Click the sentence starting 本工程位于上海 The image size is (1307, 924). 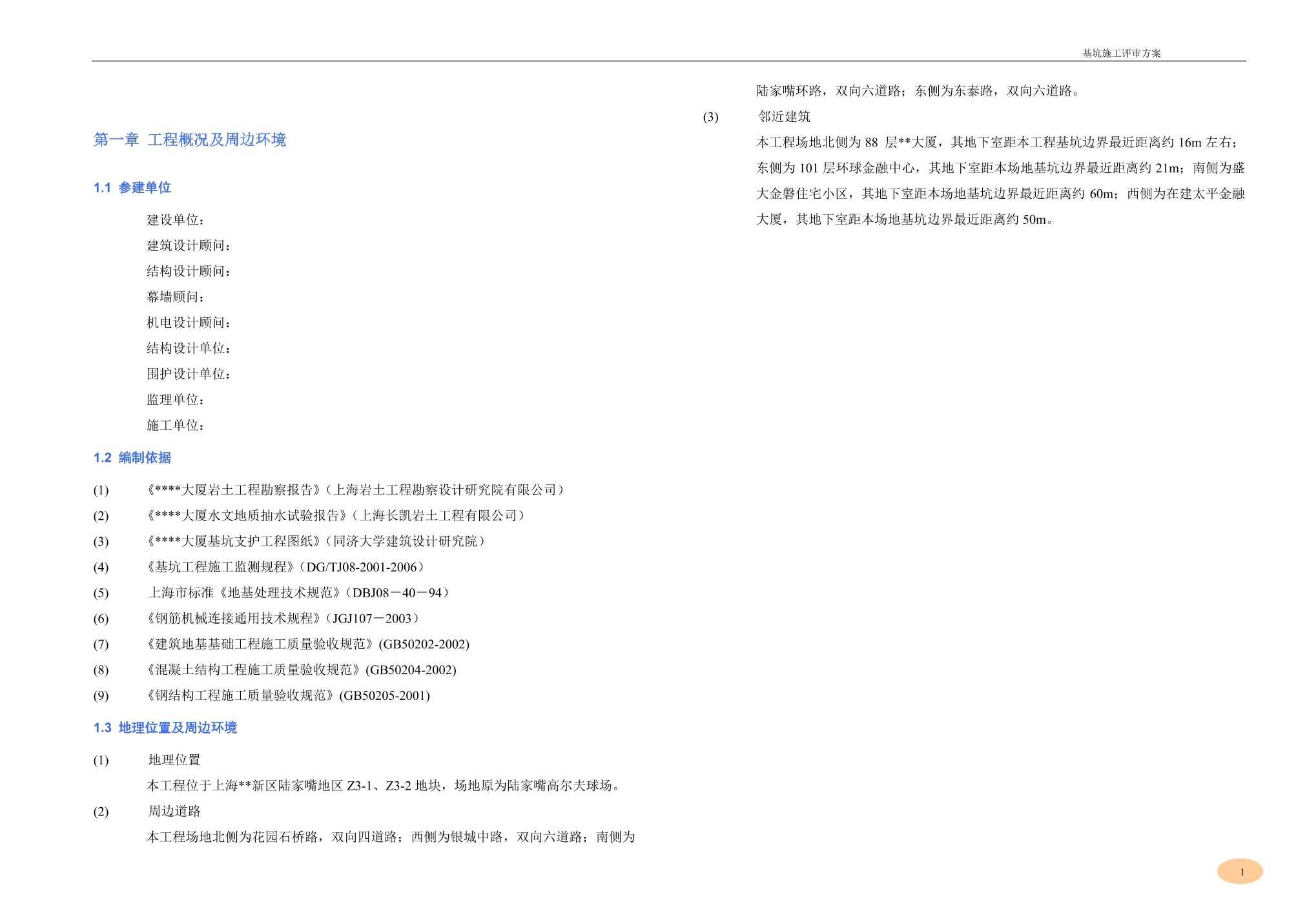point(385,786)
